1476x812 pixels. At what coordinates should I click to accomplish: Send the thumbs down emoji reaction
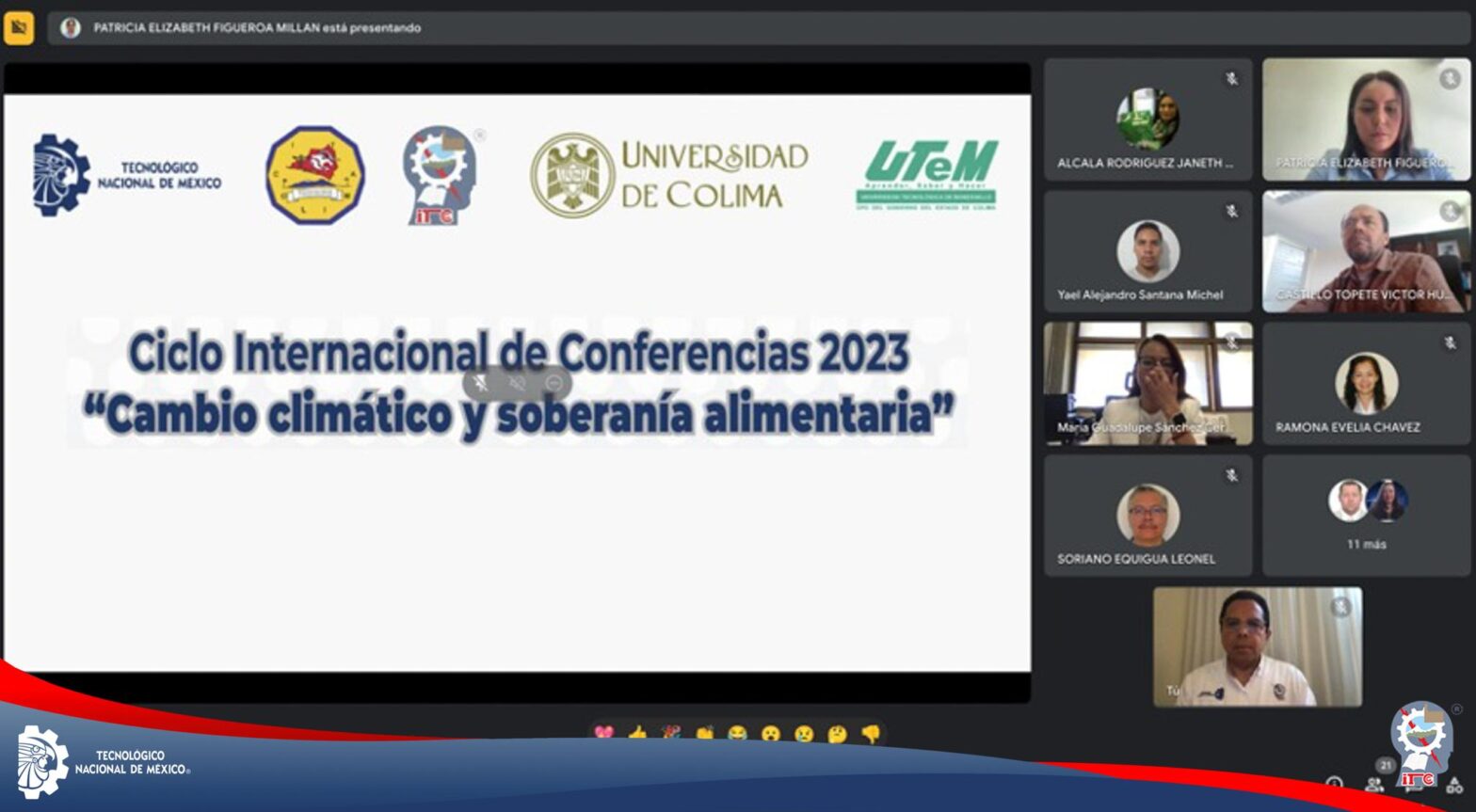pyautogui.click(x=871, y=733)
